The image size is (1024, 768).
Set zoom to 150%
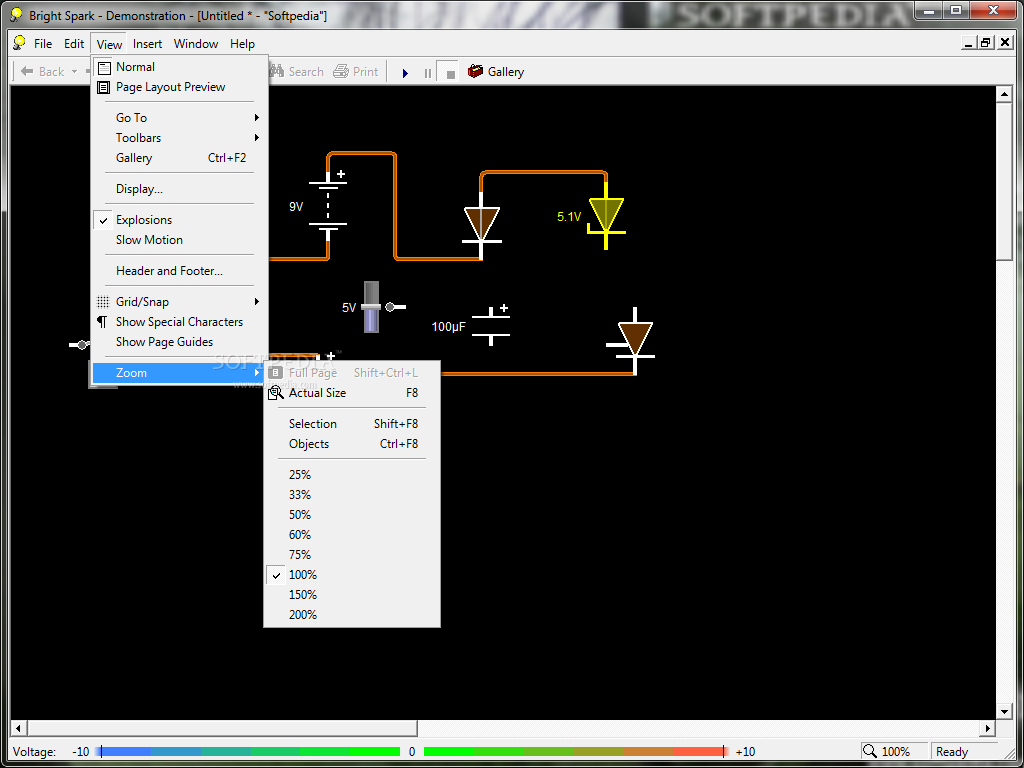[x=352, y=595]
